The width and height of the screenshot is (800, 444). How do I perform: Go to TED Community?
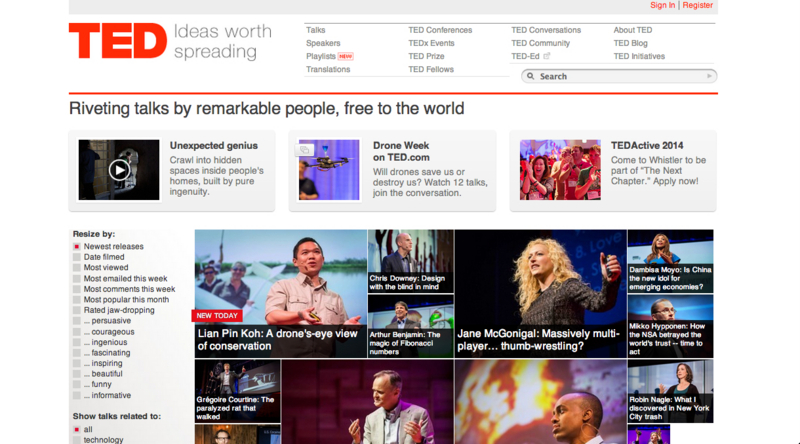coord(540,43)
